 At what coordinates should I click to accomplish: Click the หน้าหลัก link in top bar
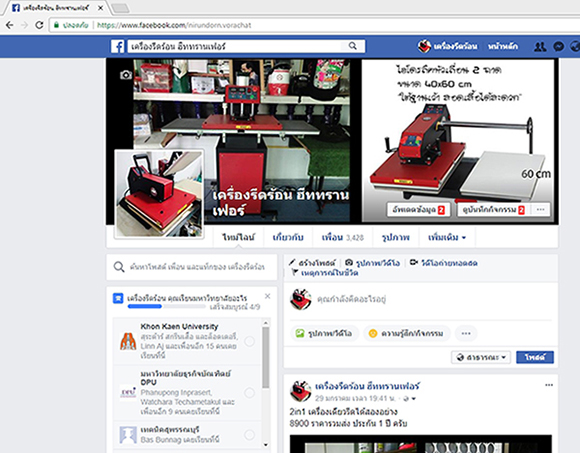coord(503,47)
